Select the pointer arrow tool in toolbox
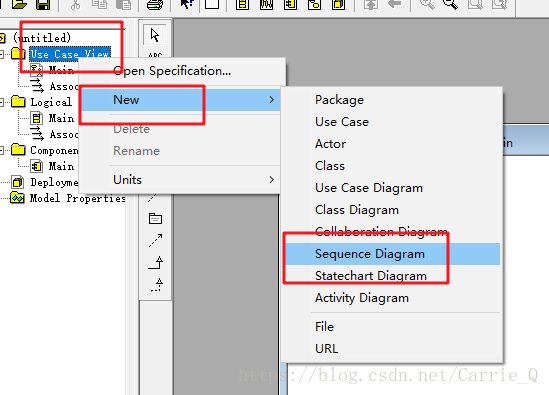549x395 pixels. point(155,35)
